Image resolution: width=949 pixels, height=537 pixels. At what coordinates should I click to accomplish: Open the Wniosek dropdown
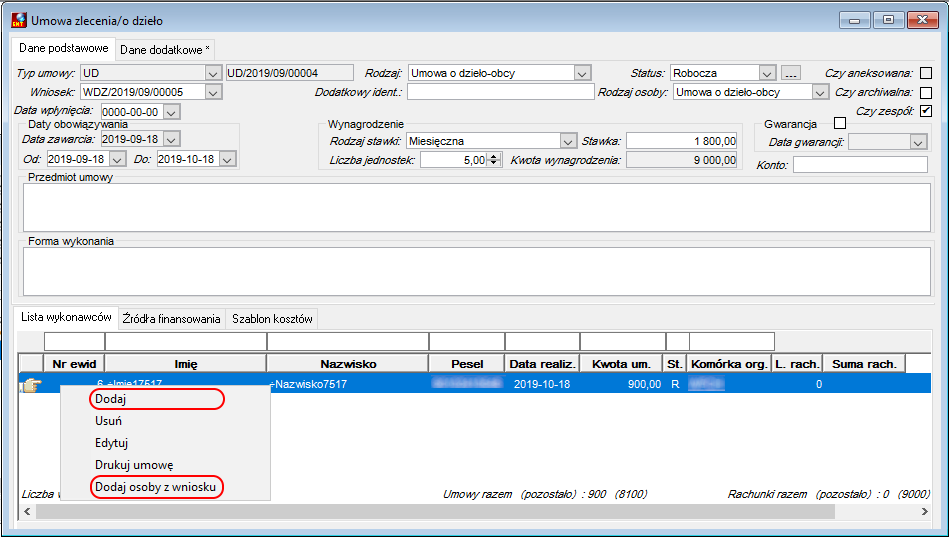tap(213, 93)
